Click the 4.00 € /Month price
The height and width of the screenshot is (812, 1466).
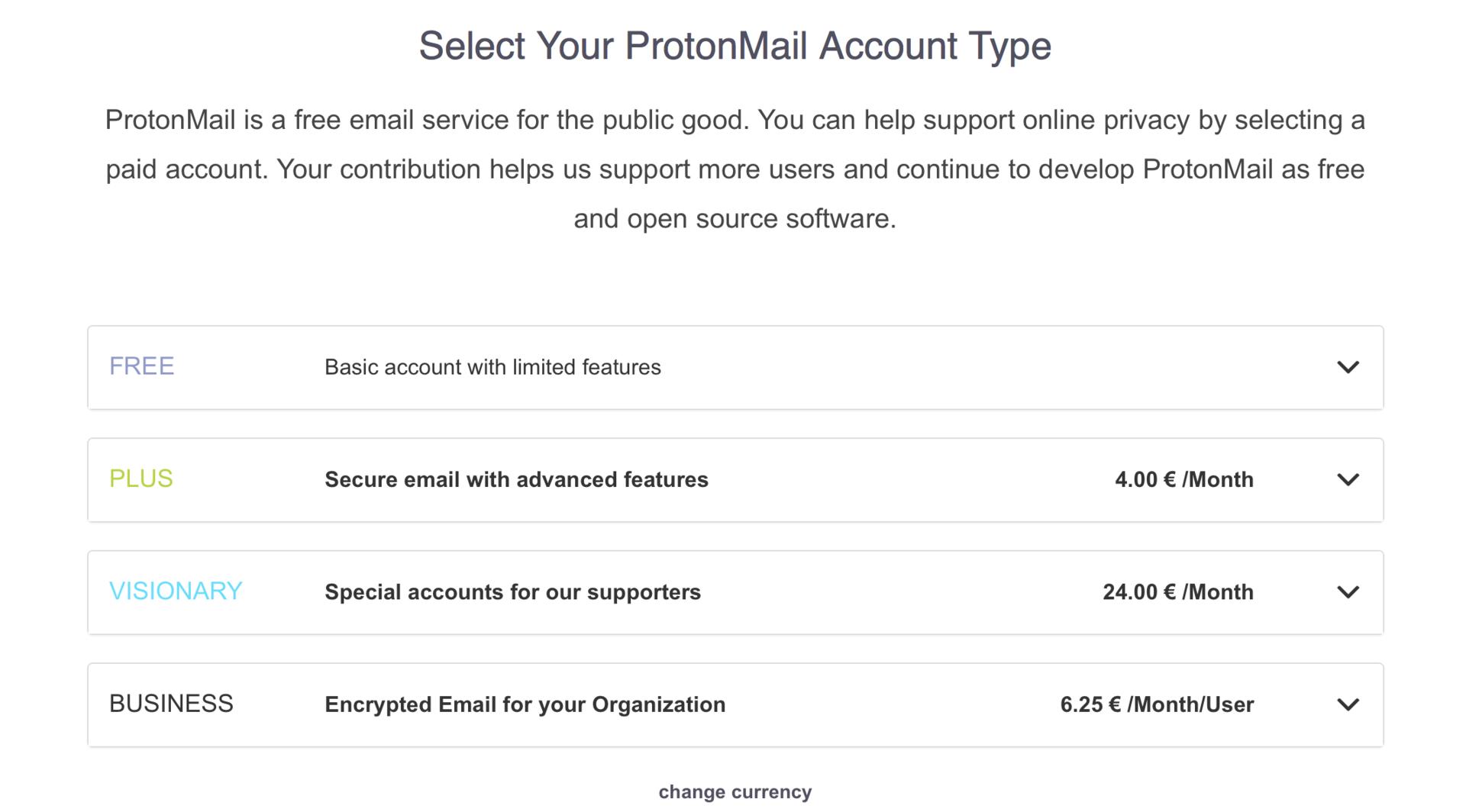point(1183,479)
